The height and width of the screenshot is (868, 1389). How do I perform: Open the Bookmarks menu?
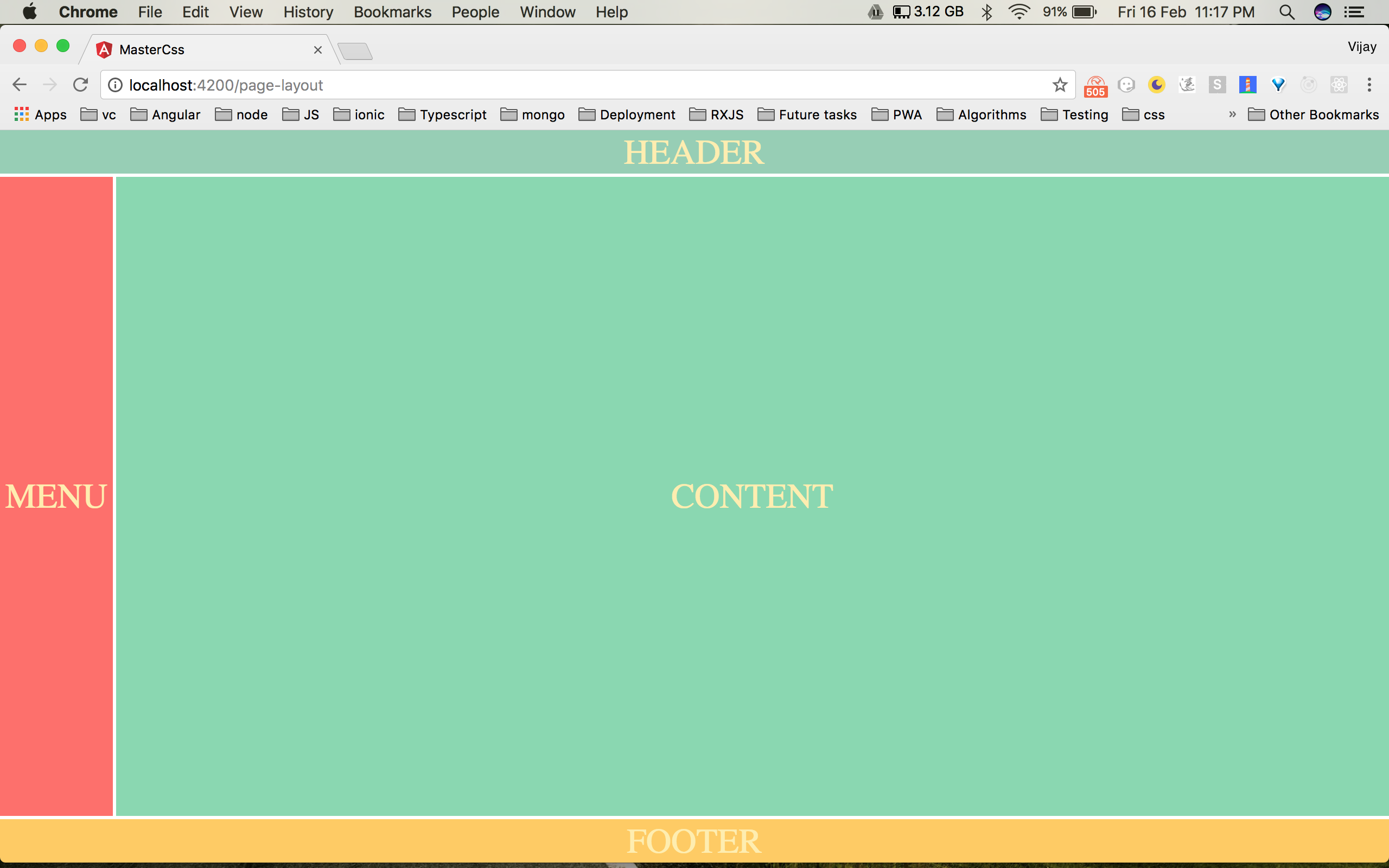[x=392, y=12]
